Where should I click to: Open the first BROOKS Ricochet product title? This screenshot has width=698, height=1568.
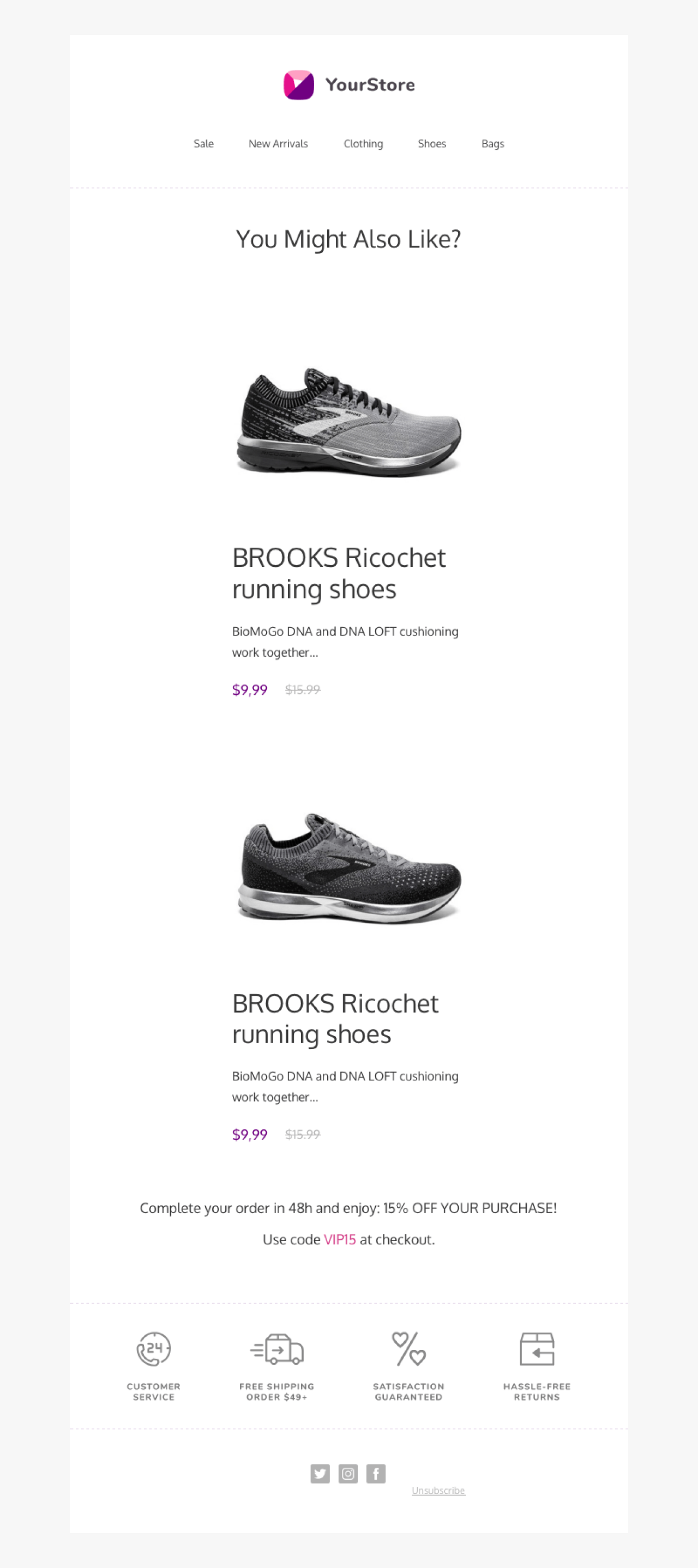coord(339,573)
